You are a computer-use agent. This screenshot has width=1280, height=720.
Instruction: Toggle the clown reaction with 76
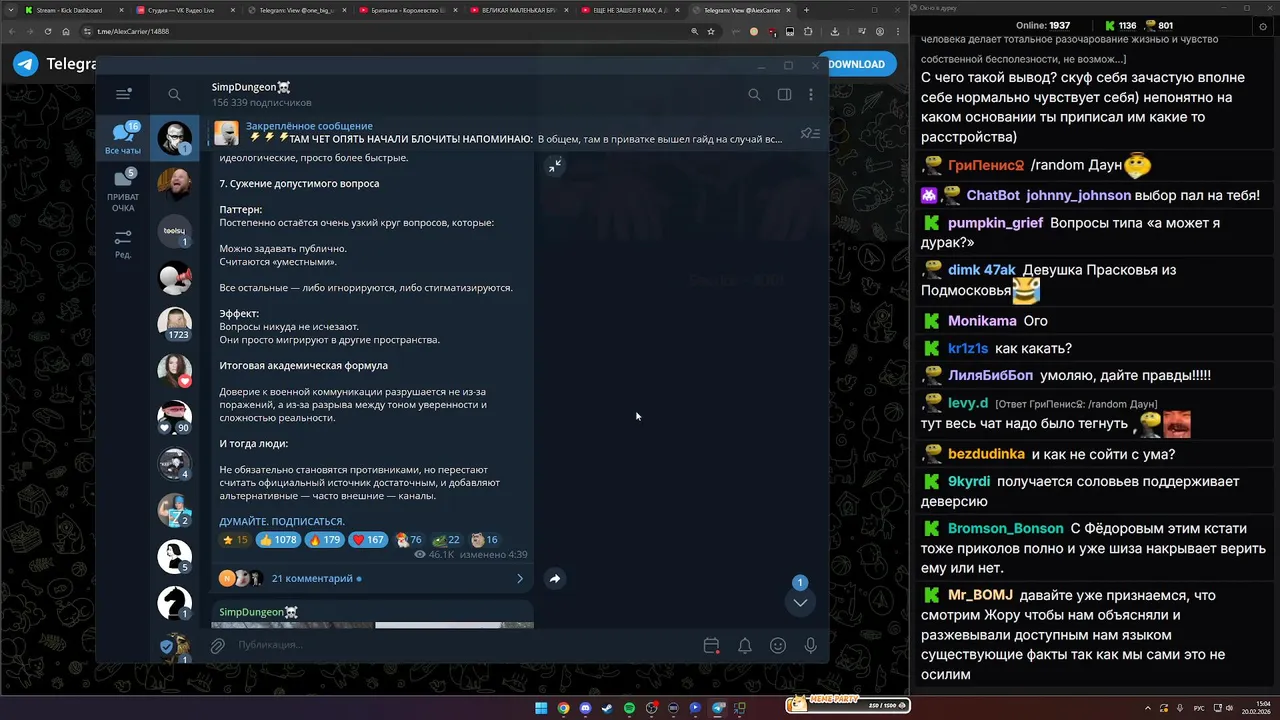click(x=409, y=540)
